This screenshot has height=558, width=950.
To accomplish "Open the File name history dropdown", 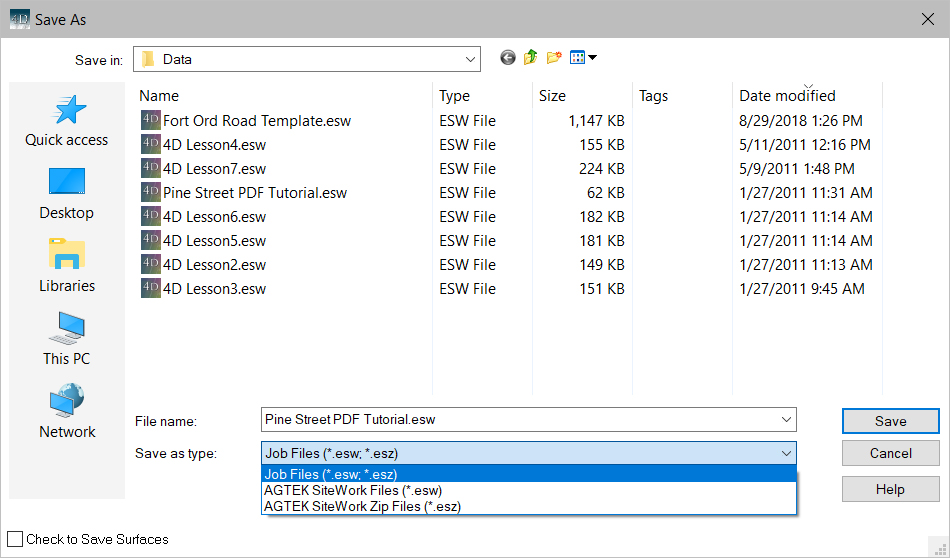I will click(785, 420).
